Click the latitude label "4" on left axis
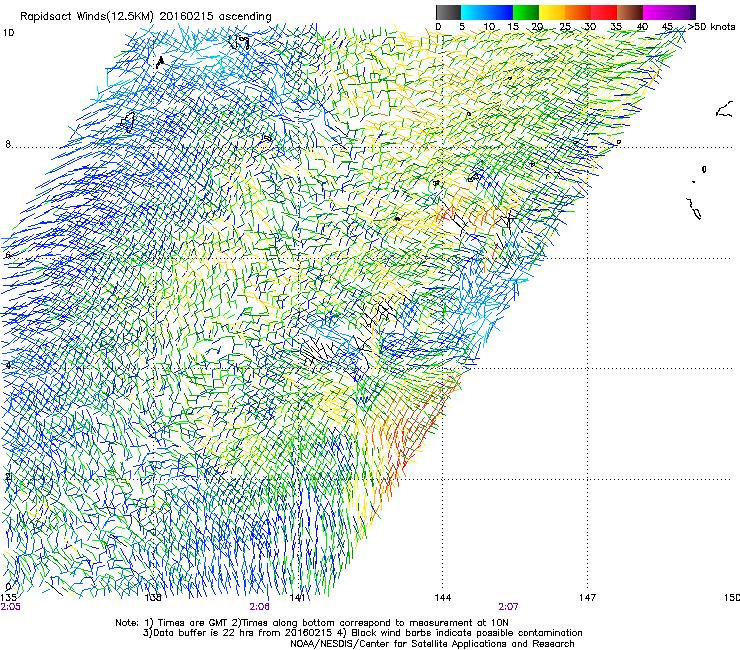Image resolution: width=740 pixels, height=650 pixels. (x=8, y=365)
